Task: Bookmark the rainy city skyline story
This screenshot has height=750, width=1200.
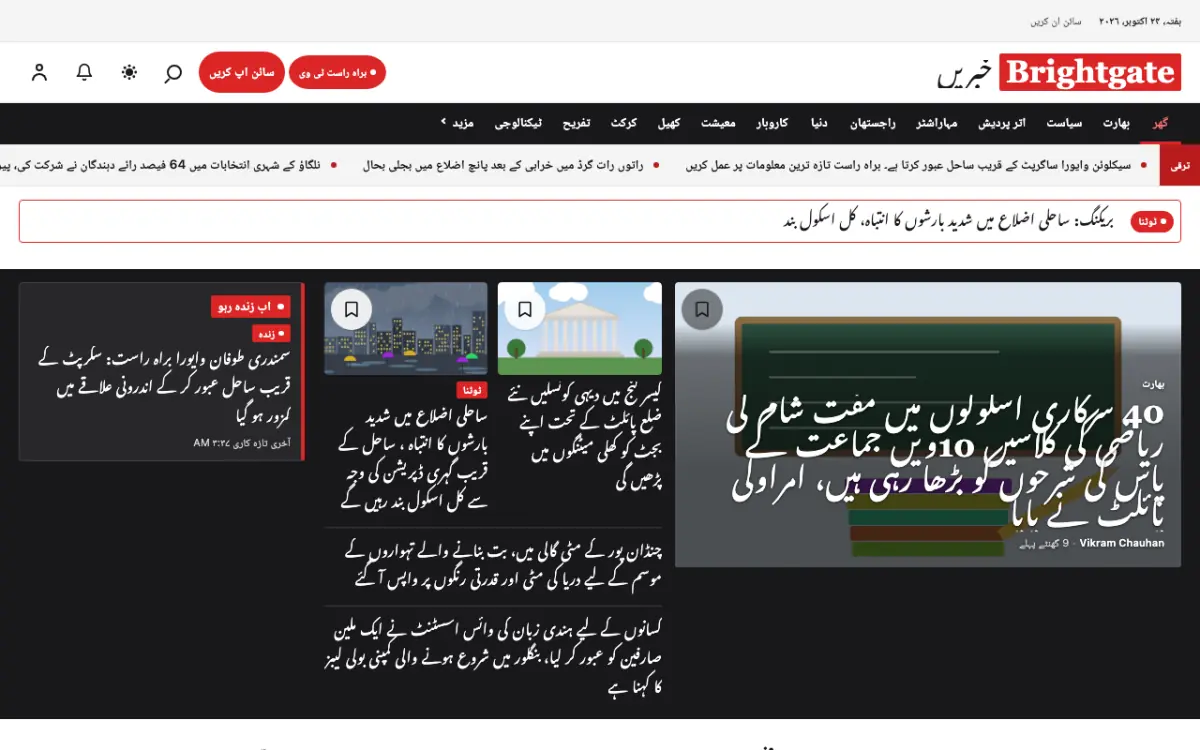Action: pos(351,309)
